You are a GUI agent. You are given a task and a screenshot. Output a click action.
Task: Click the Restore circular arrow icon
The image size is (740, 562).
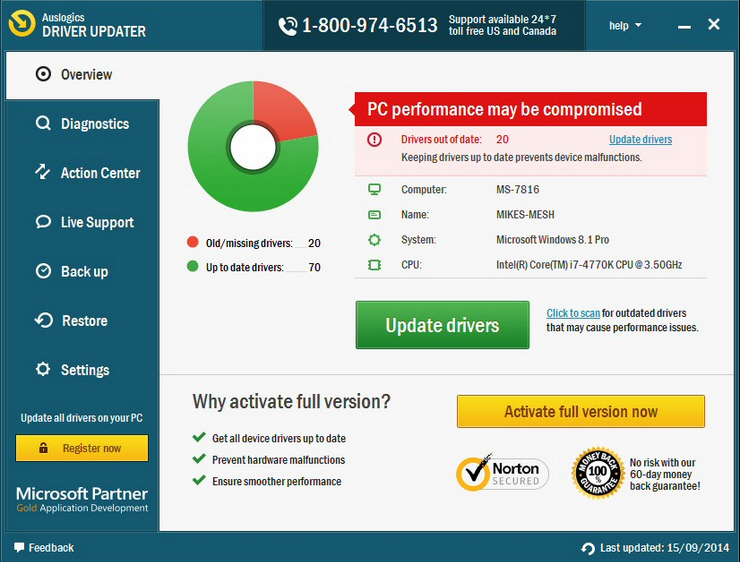point(43,320)
